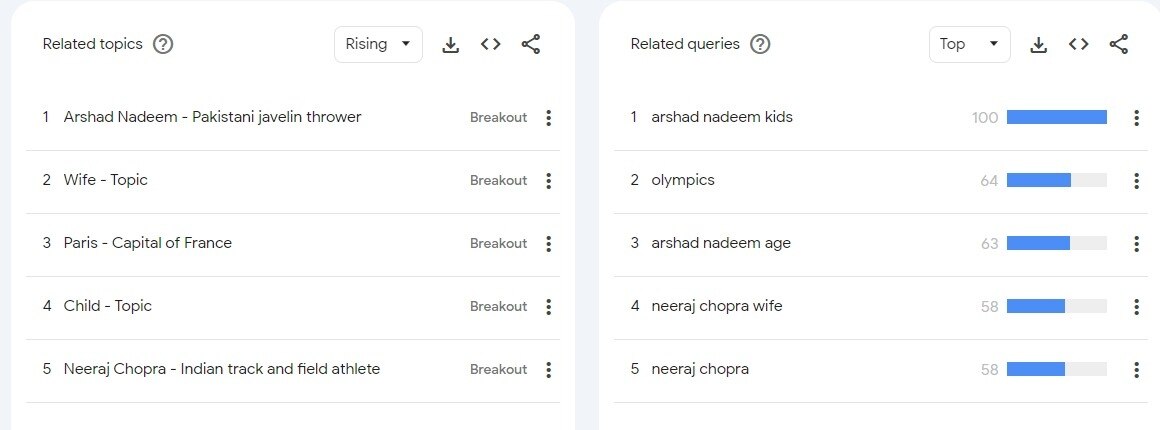
Task: Open more options for olympics query
Action: (x=1136, y=181)
